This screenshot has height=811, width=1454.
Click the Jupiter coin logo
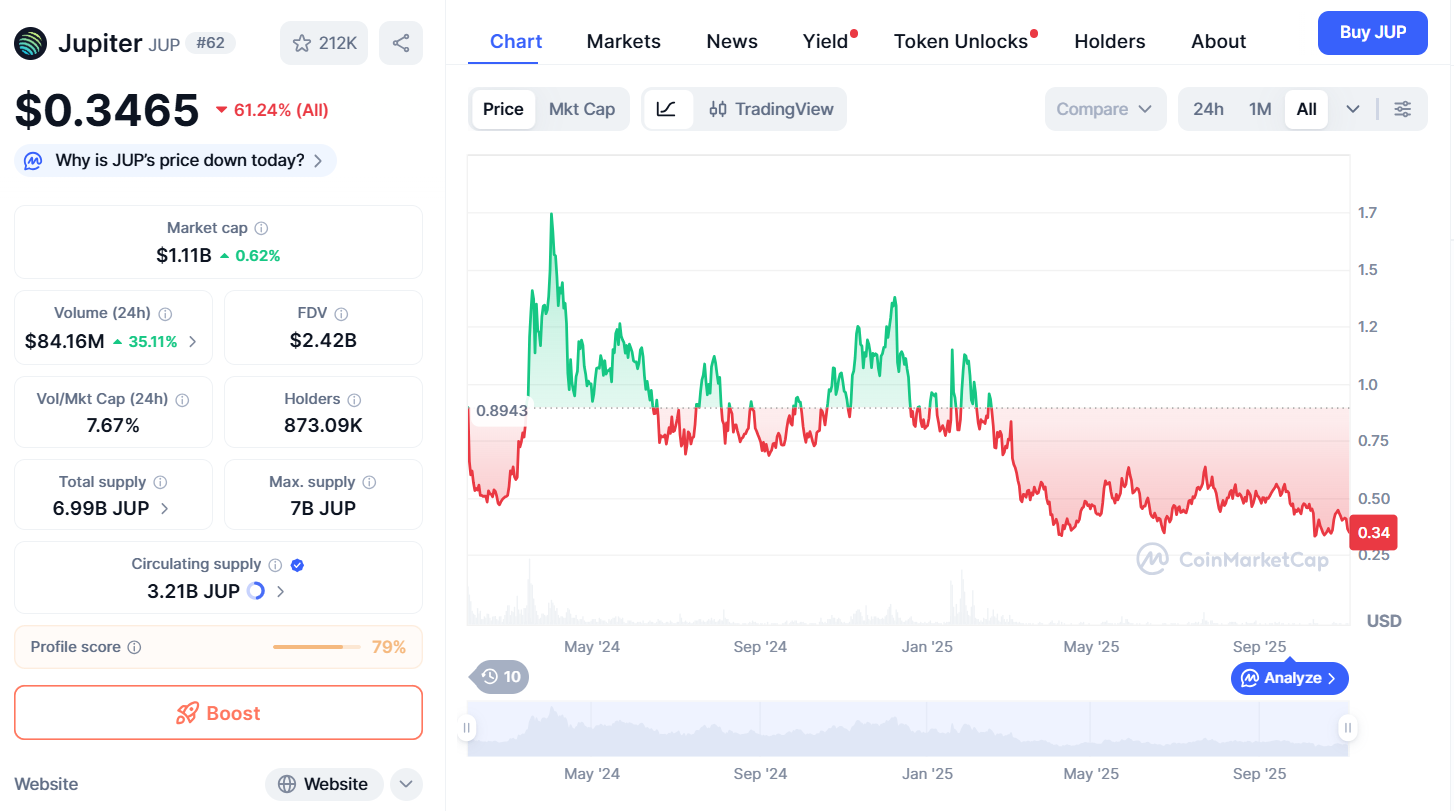[30, 43]
